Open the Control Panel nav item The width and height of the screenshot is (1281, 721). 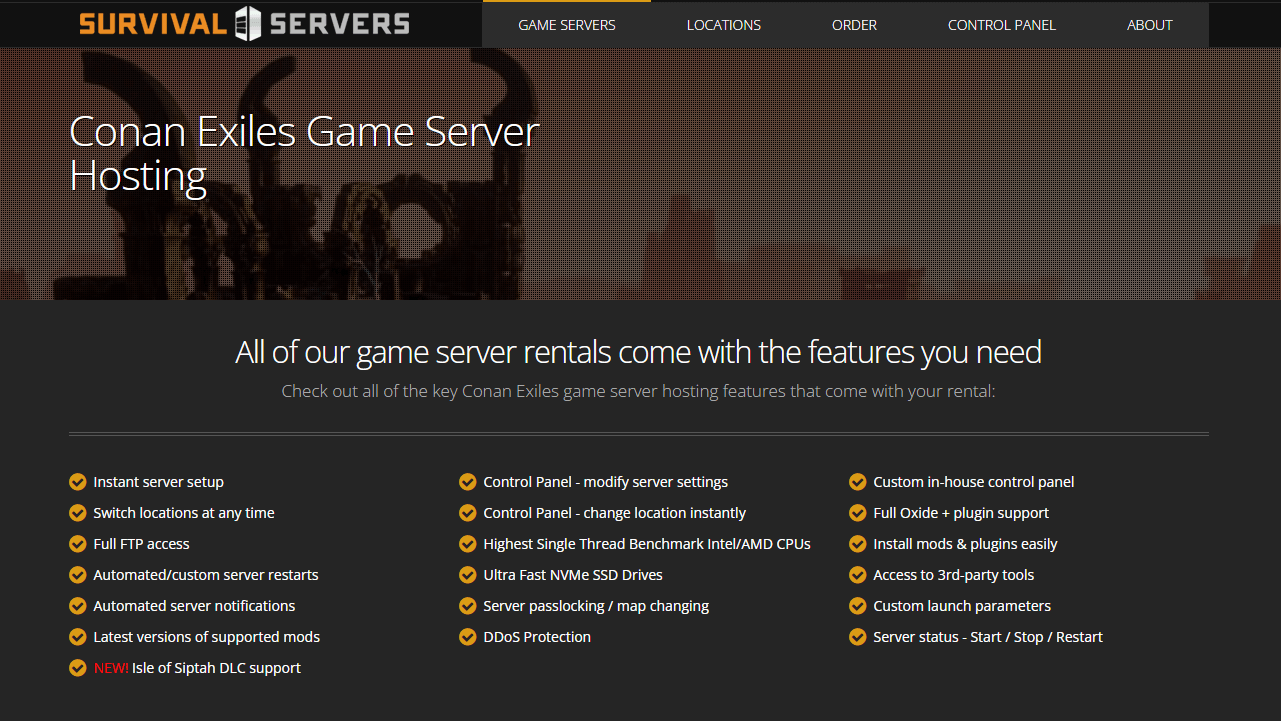1002,25
